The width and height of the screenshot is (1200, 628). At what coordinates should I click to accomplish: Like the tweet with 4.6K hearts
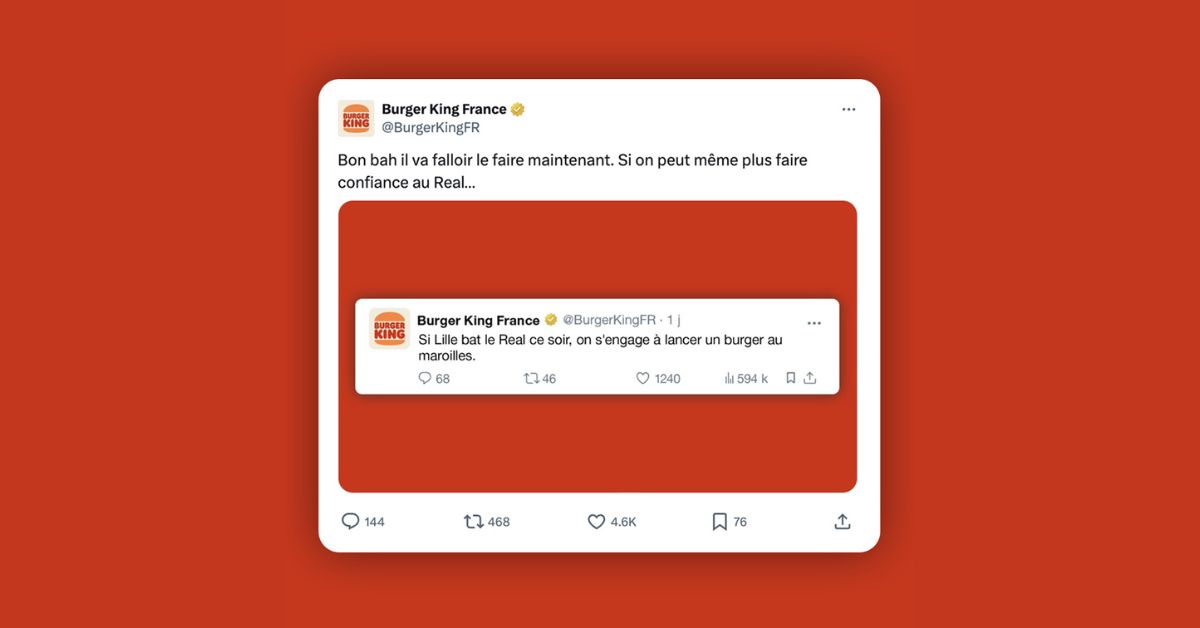596,522
